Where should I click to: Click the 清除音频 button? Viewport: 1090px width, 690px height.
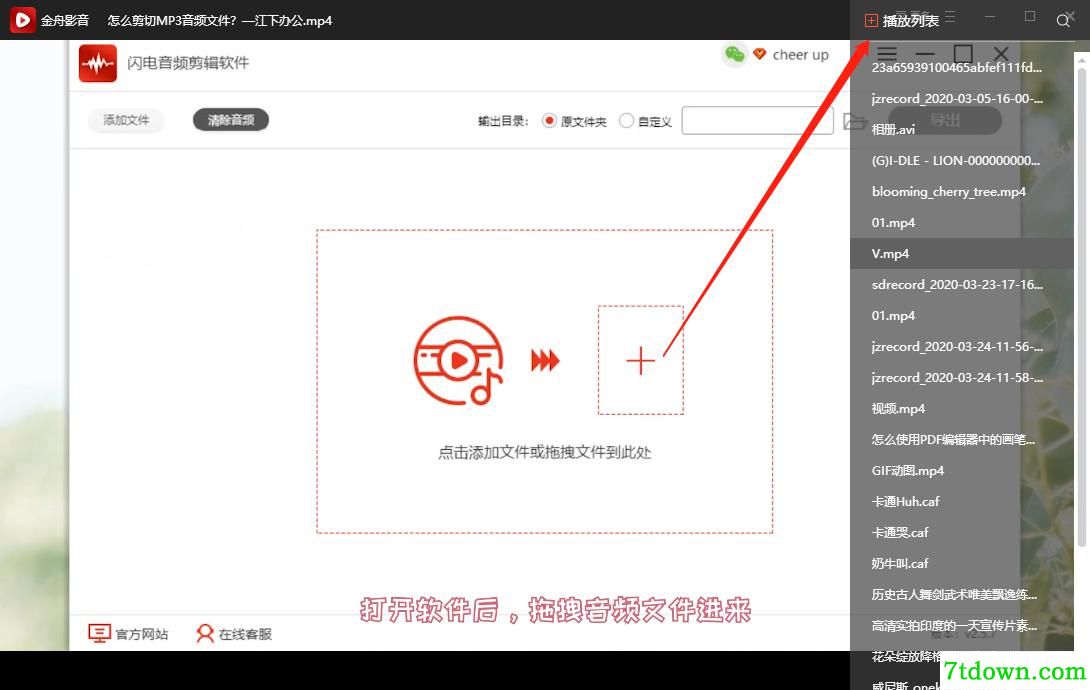(231, 120)
